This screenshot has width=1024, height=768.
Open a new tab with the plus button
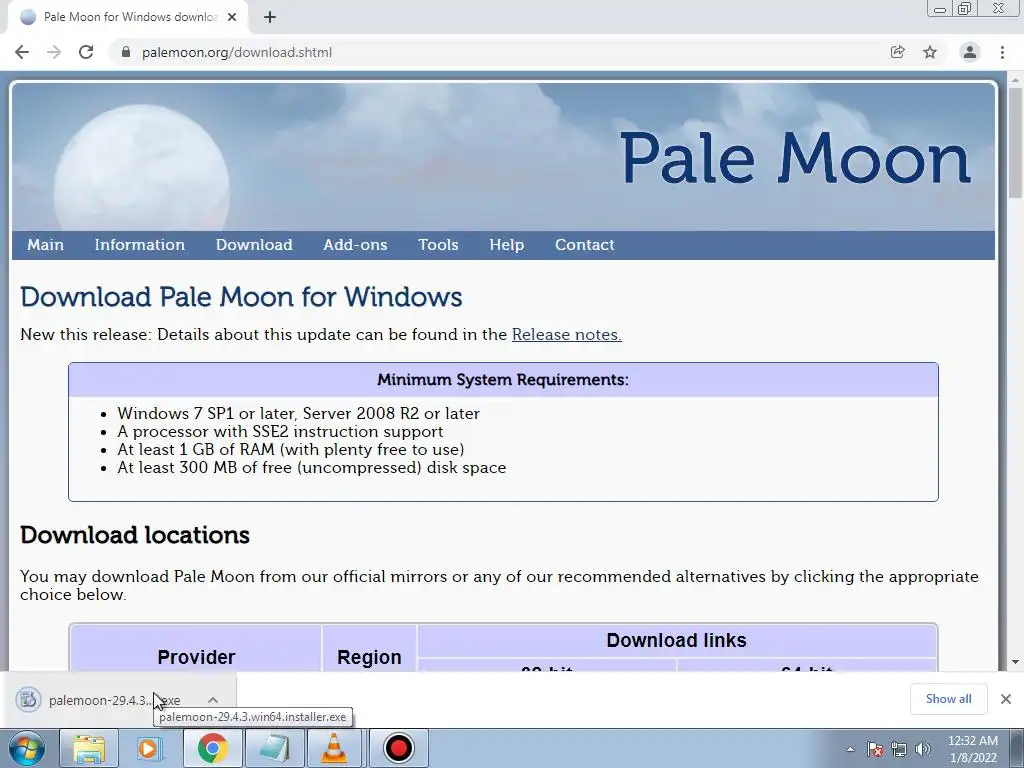(270, 17)
